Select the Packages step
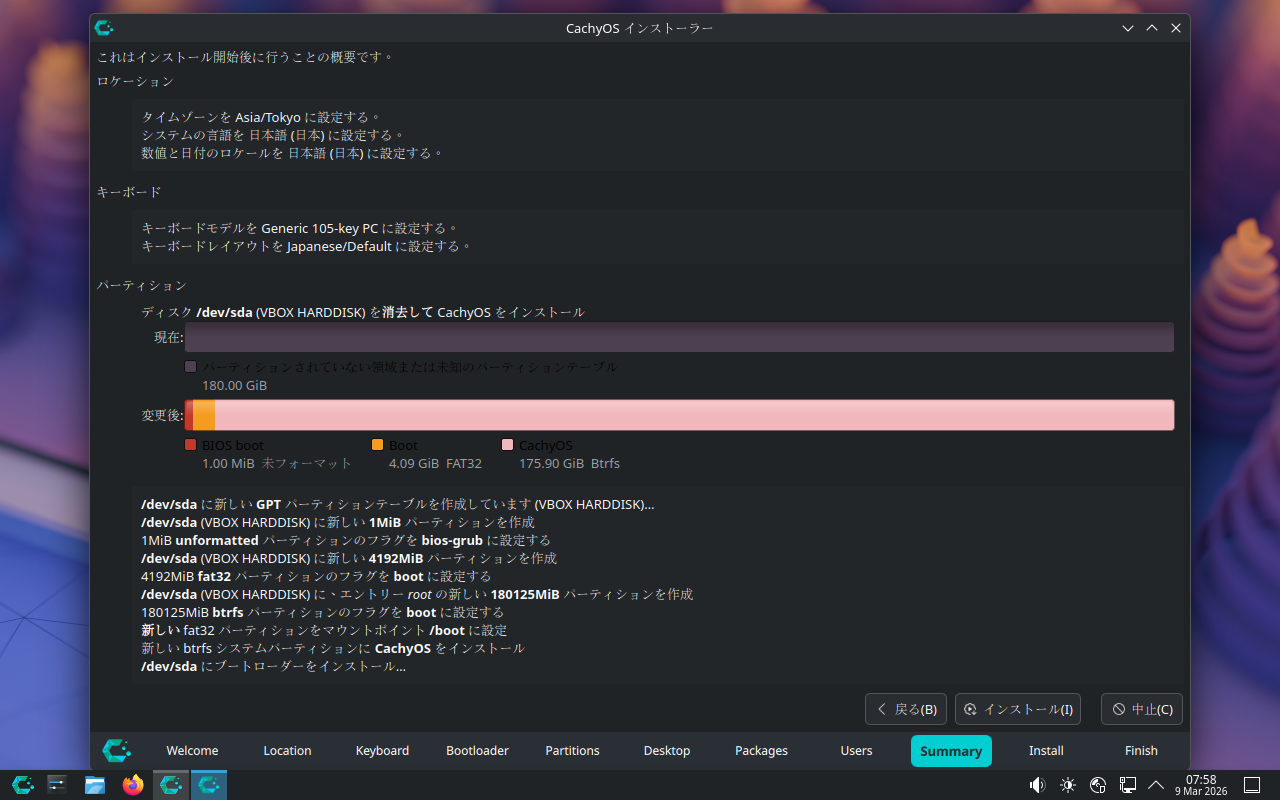The image size is (1280, 800). (761, 751)
